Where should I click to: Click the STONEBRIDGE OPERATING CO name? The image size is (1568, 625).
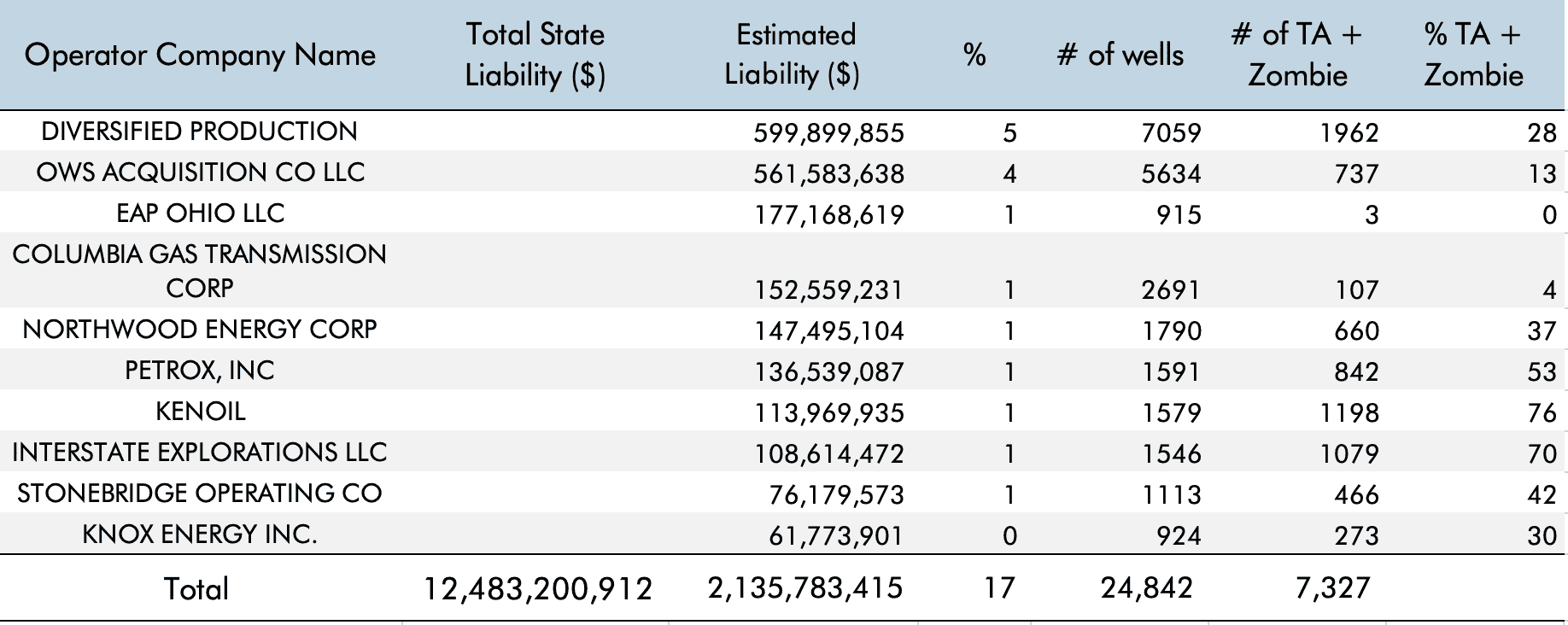click(200, 494)
